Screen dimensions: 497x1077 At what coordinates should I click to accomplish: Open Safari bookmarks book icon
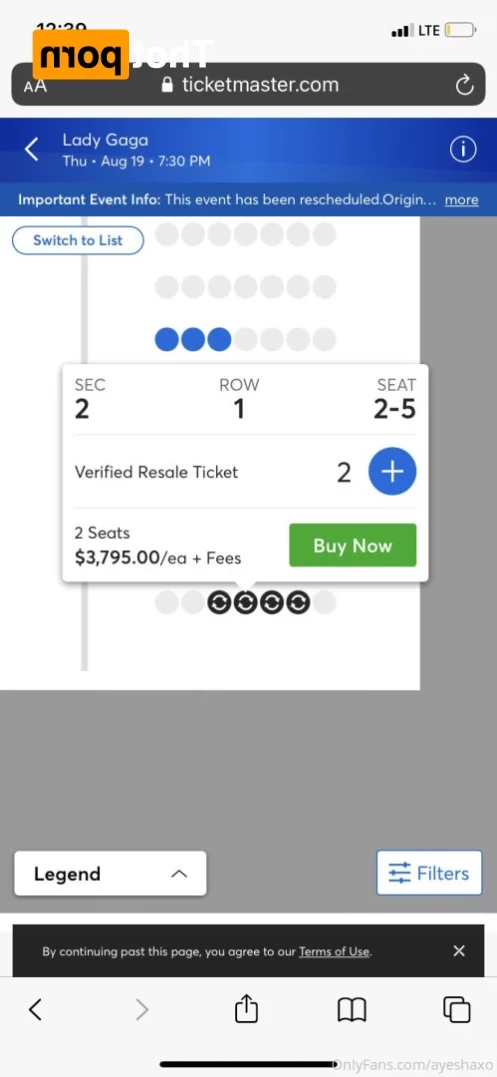[x=352, y=1010]
